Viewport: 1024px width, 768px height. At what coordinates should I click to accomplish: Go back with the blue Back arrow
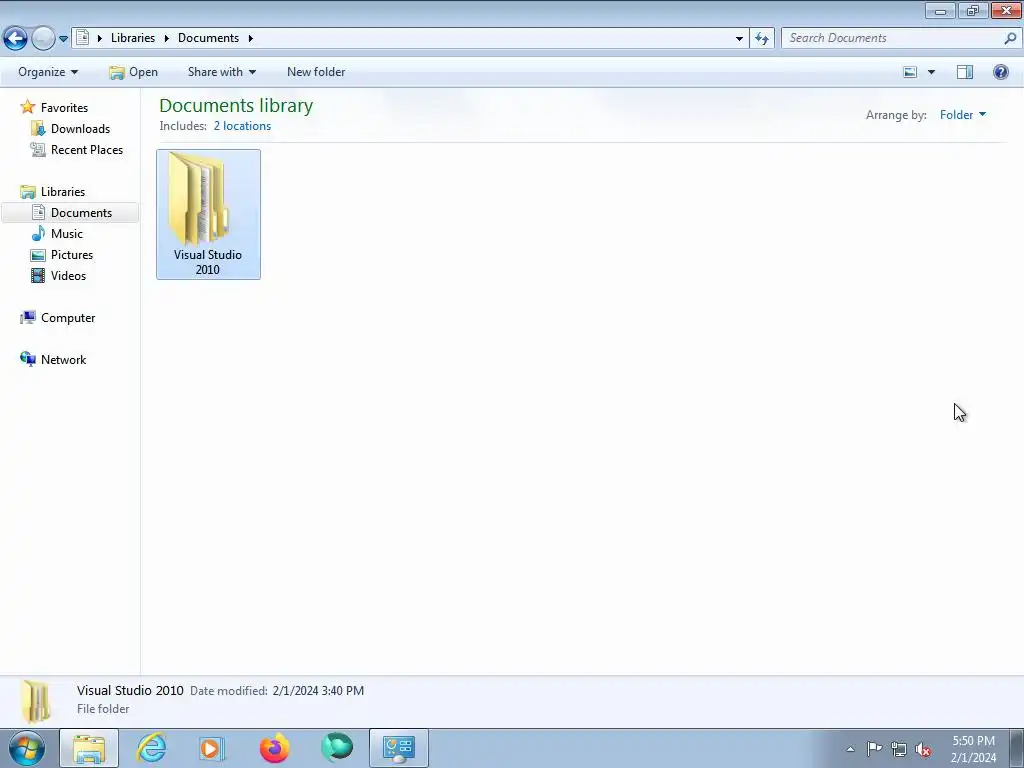click(15, 39)
